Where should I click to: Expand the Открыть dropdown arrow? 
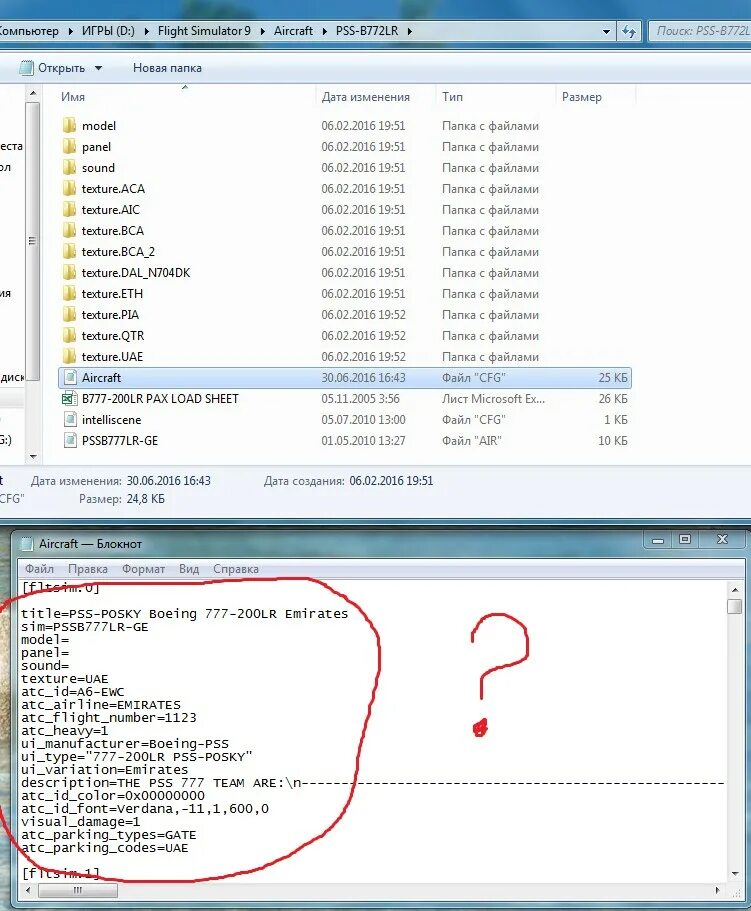pyautogui.click(x=99, y=68)
